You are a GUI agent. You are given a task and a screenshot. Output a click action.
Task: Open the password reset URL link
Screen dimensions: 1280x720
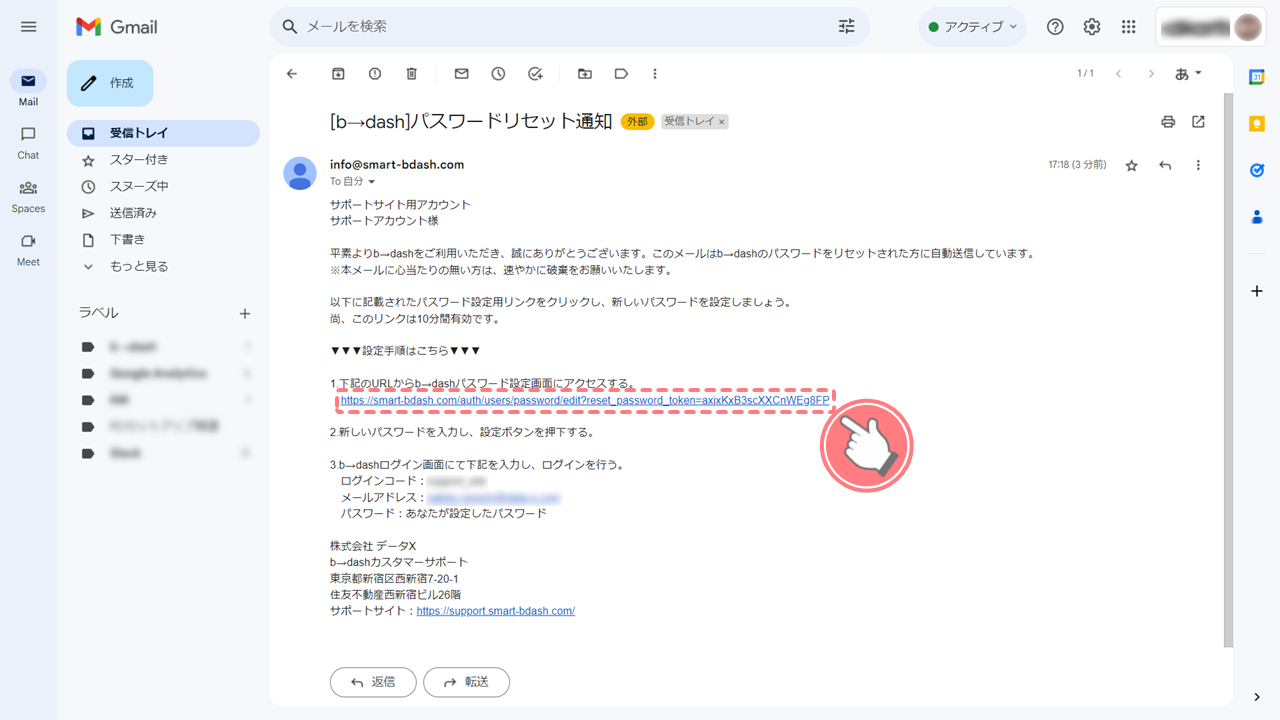(584, 400)
